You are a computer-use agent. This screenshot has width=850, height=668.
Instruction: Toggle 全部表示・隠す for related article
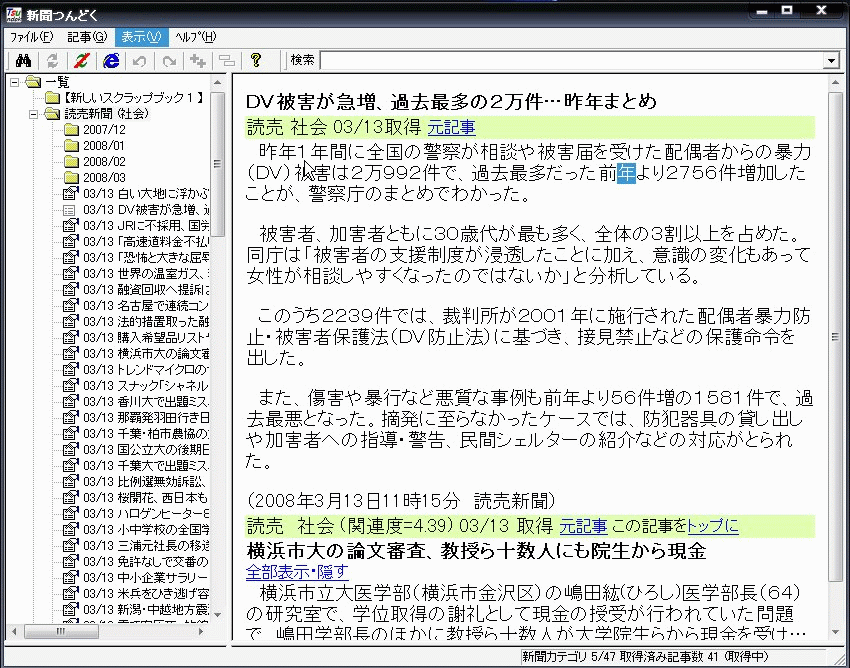click(297, 571)
